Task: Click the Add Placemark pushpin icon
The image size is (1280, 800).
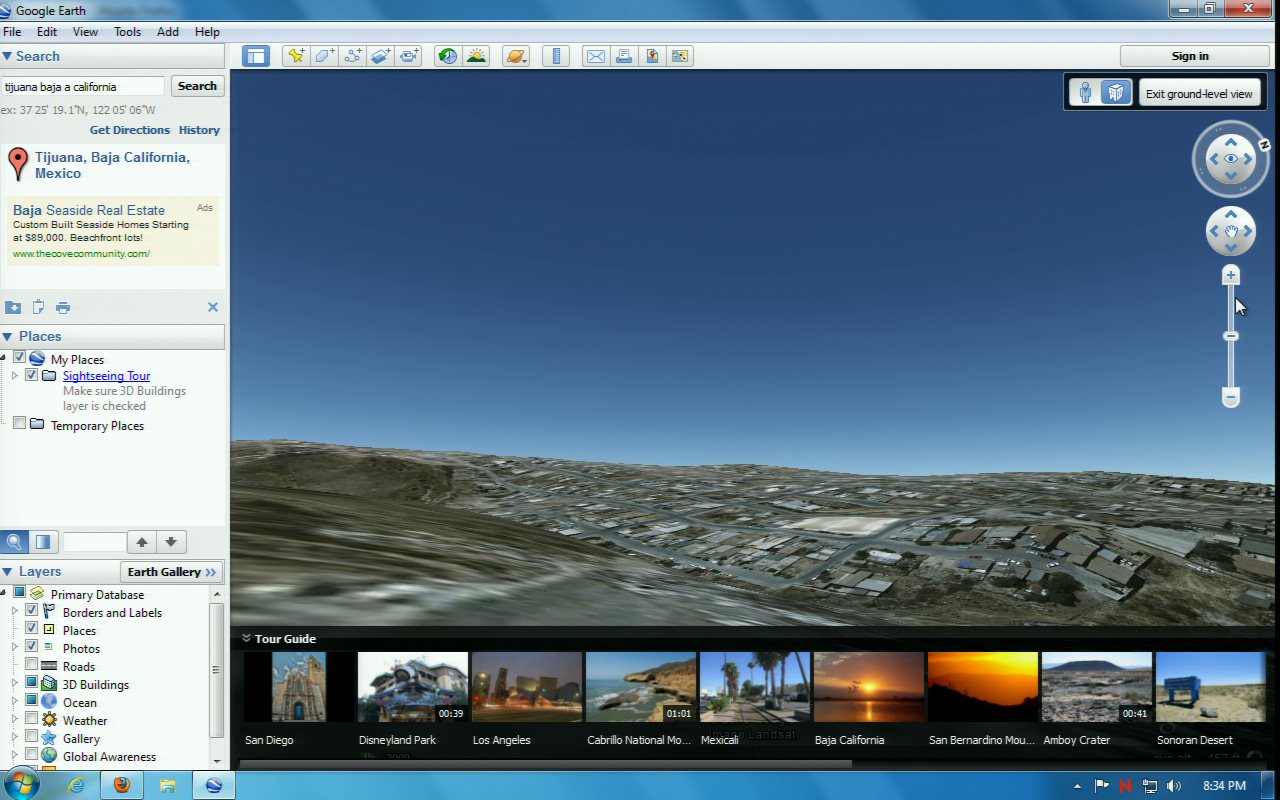Action: pyautogui.click(x=295, y=56)
